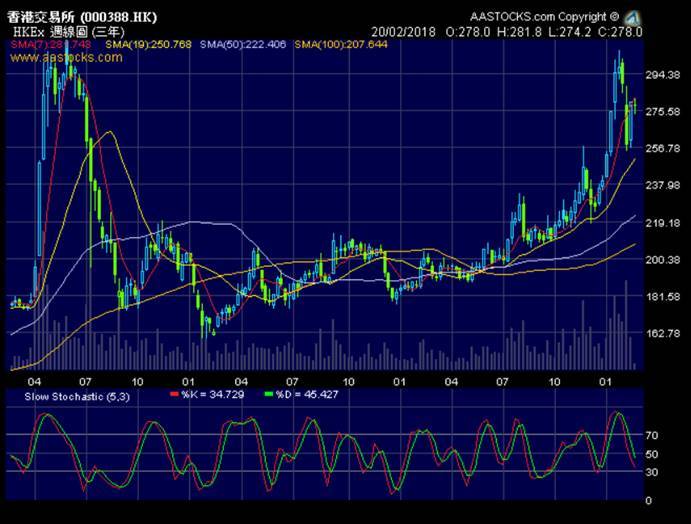Click the AASTOCKS logo icon
The width and height of the screenshot is (691, 524).
[x=633, y=18]
